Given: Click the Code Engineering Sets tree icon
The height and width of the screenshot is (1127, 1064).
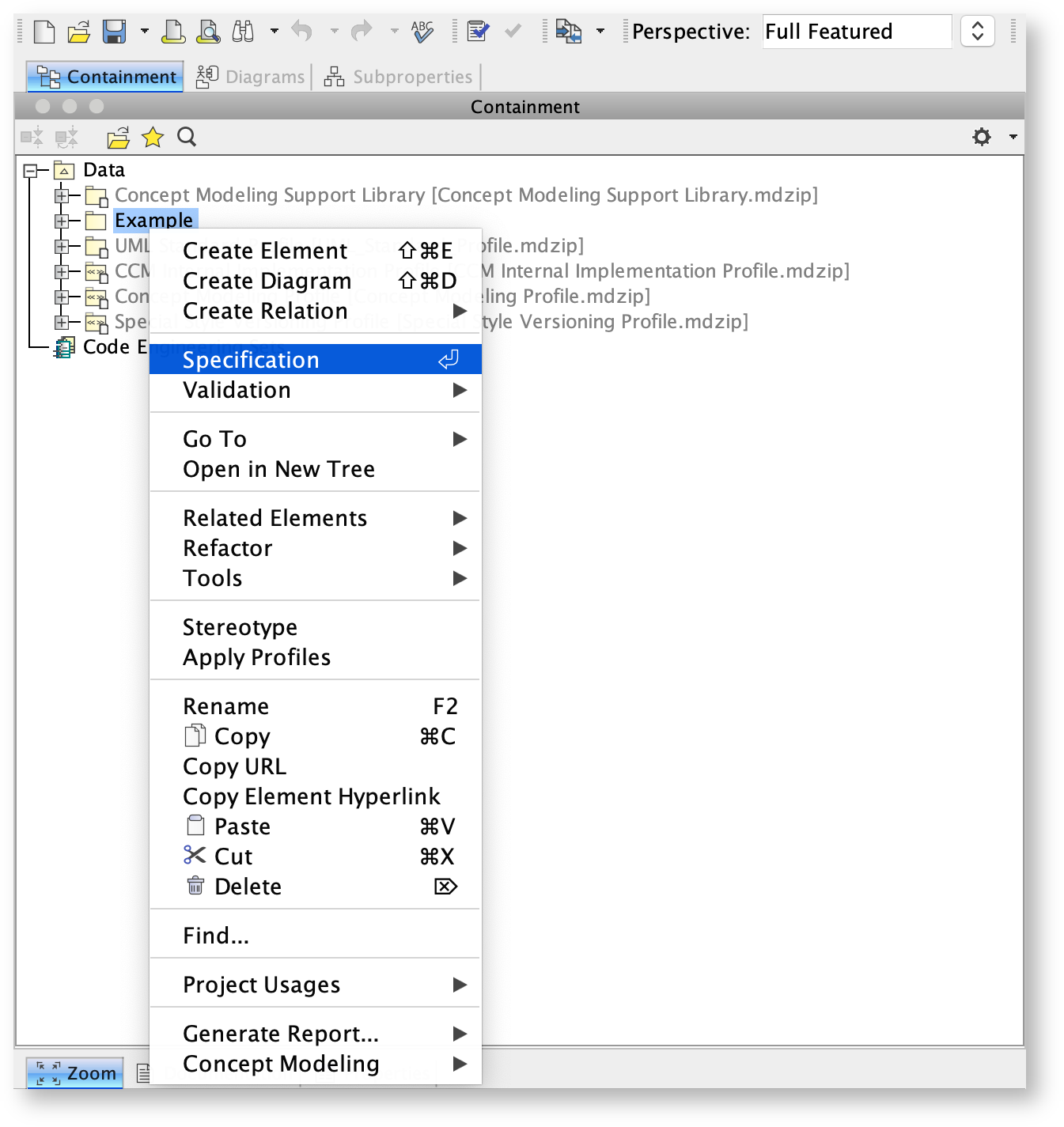Looking at the screenshot, I should (x=64, y=347).
